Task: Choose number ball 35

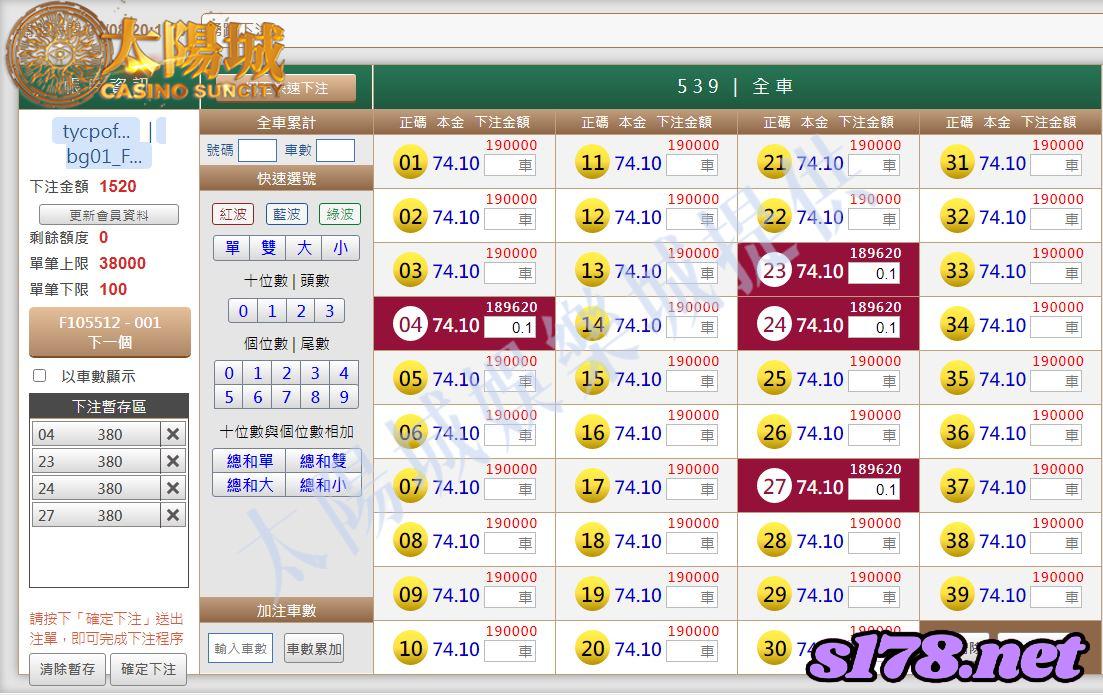Action: click(x=957, y=378)
